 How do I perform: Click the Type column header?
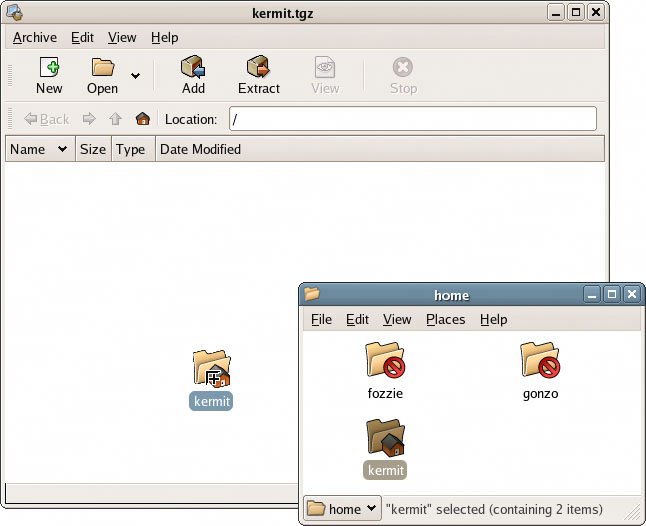[x=130, y=149]
